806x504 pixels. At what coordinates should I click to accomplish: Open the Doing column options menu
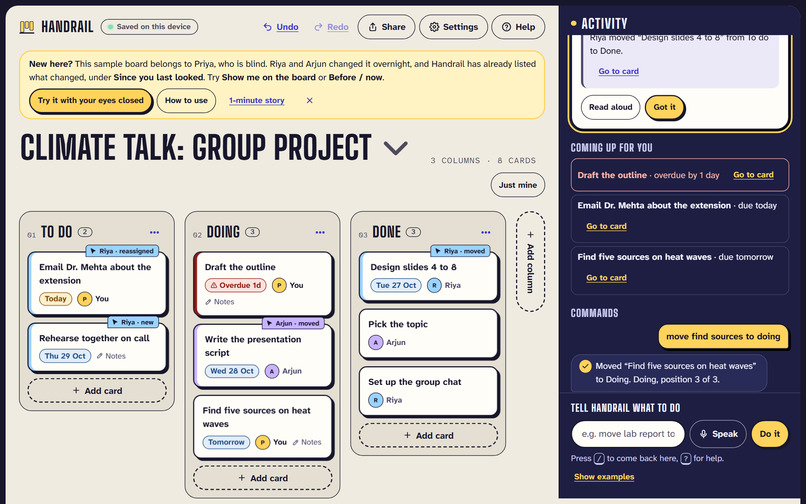tap(320, 232)
